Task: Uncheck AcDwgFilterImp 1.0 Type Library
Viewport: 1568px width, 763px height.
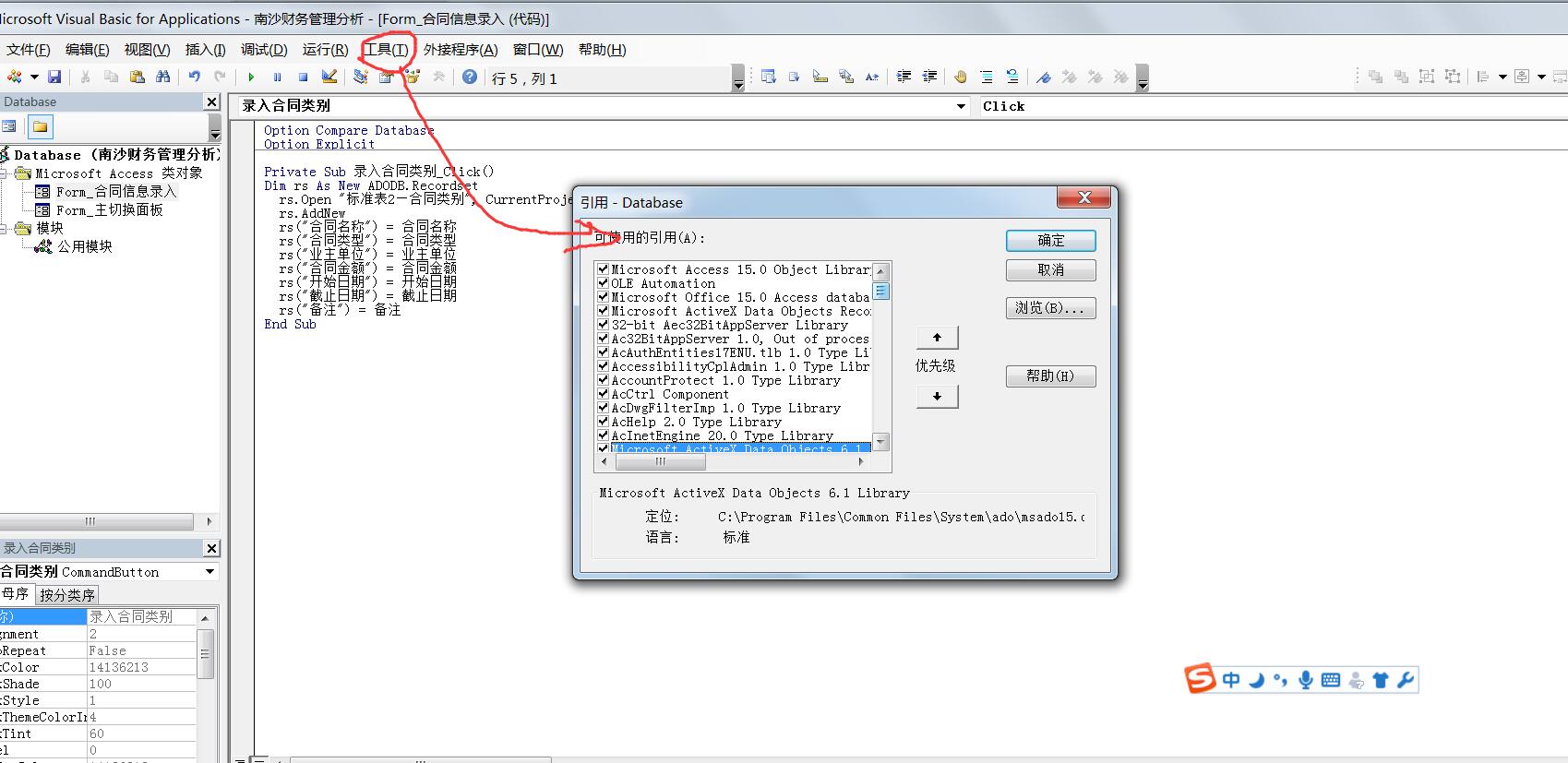Action: click(x=603, y=408)
